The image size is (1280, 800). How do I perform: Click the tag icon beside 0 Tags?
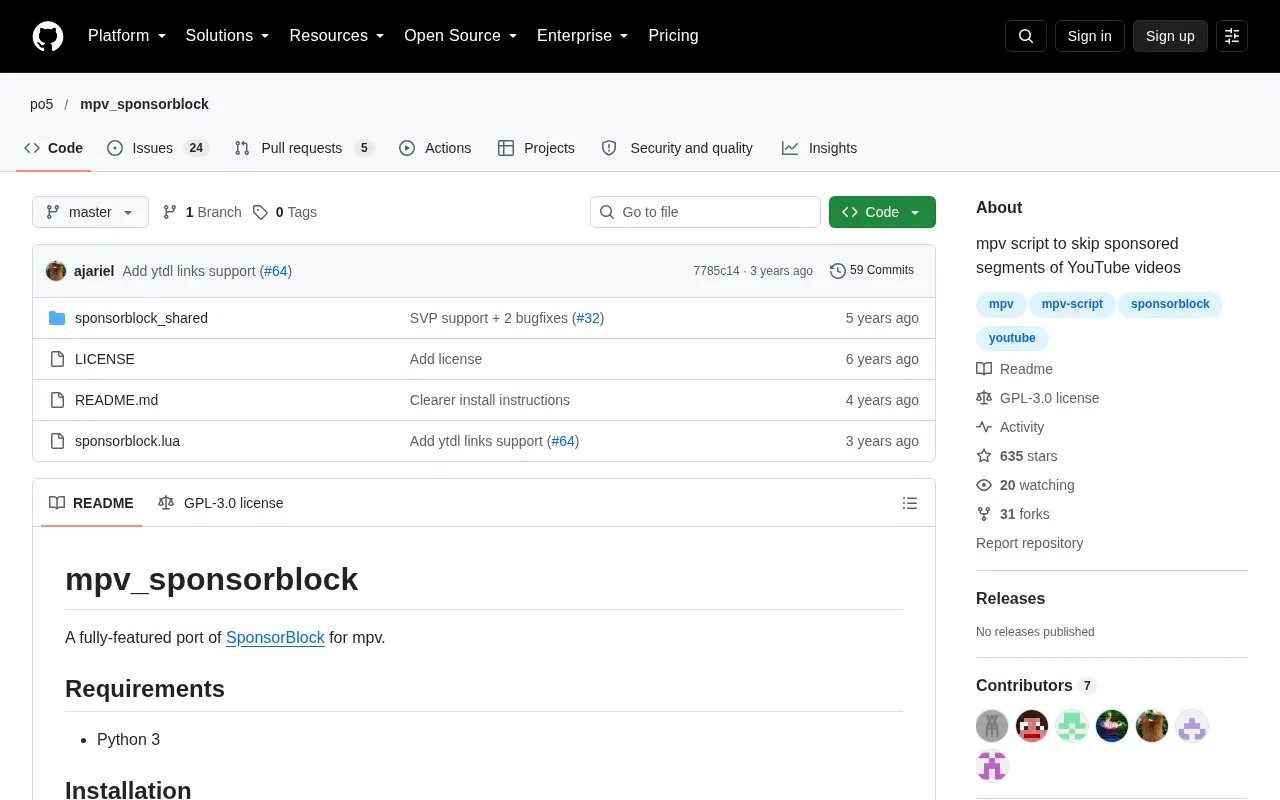click(260, 212)
